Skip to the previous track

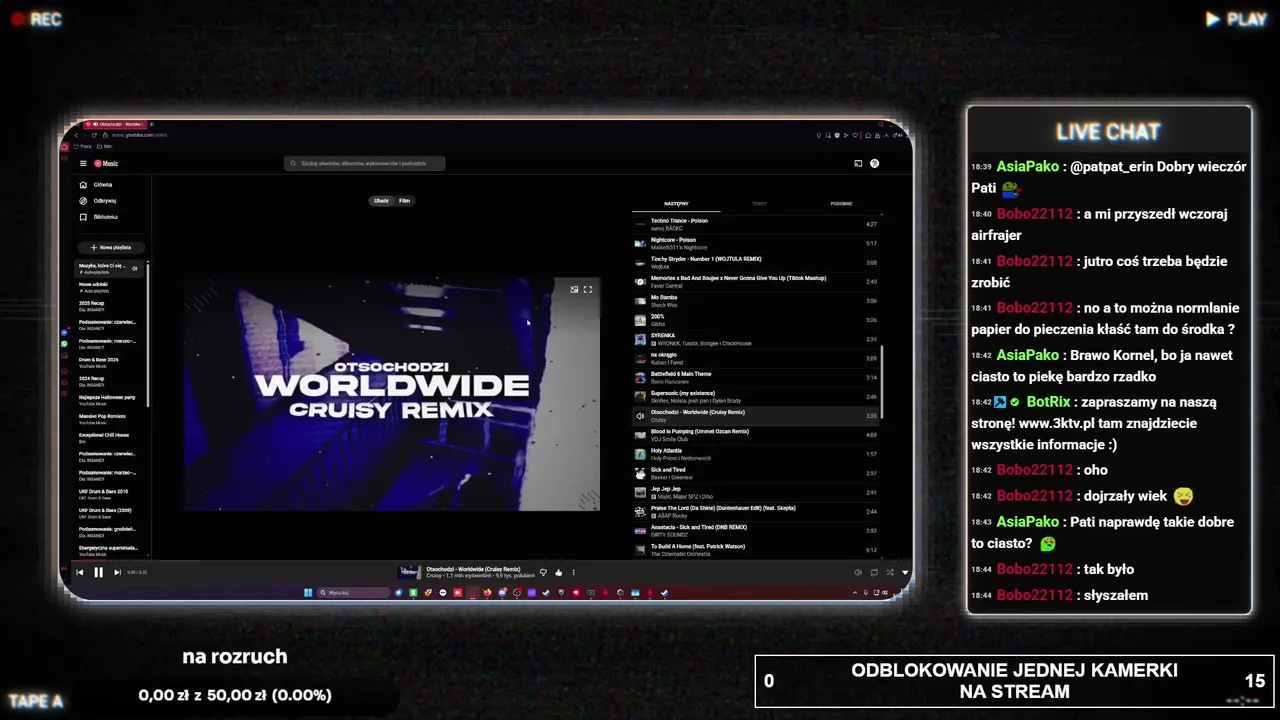point(80,572)
